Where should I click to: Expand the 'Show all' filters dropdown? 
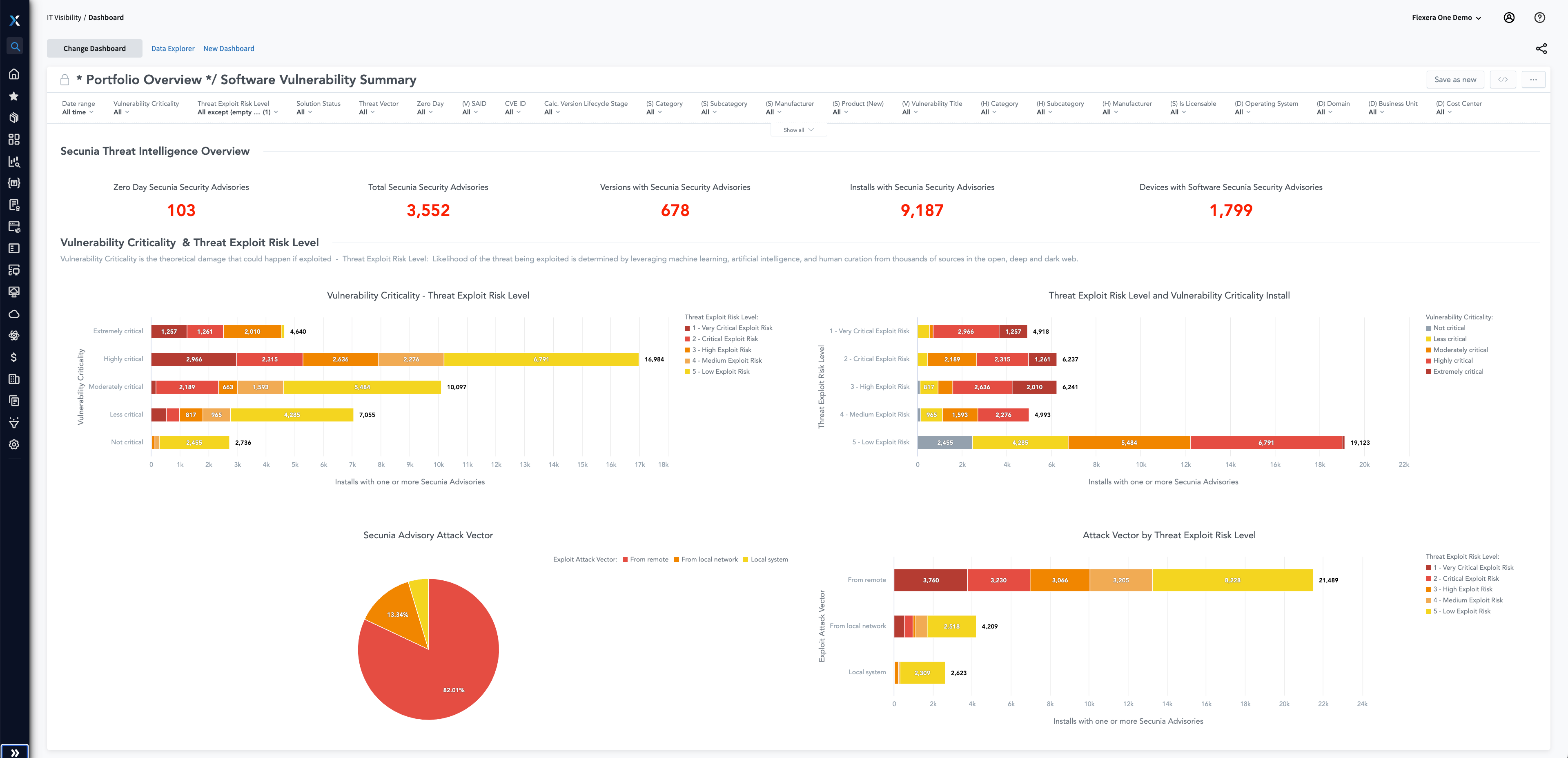point(798,130)
